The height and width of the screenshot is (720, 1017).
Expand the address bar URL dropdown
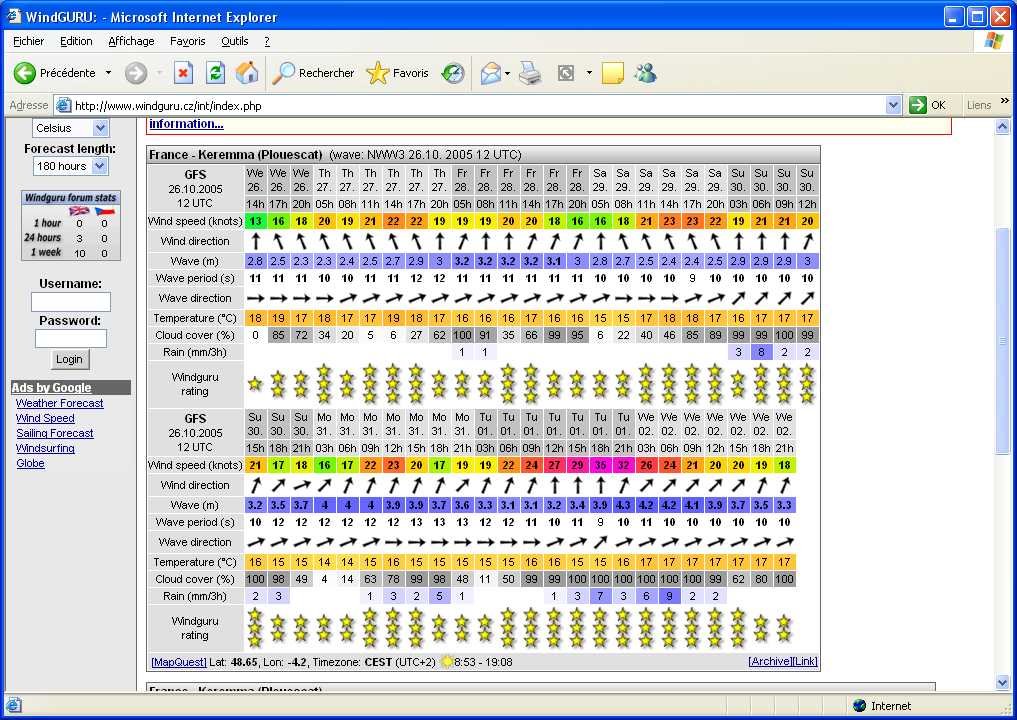(x=894, y=105)
